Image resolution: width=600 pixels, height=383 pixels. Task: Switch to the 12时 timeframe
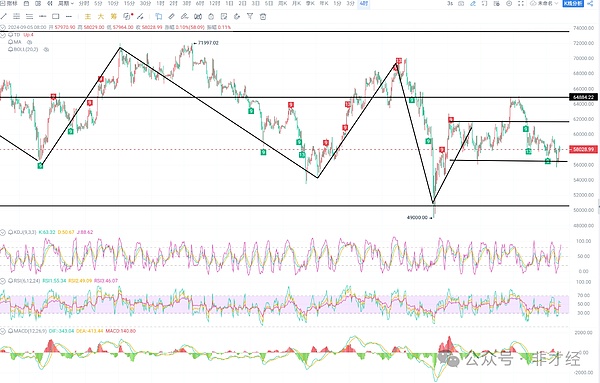(x=215, y=3)
